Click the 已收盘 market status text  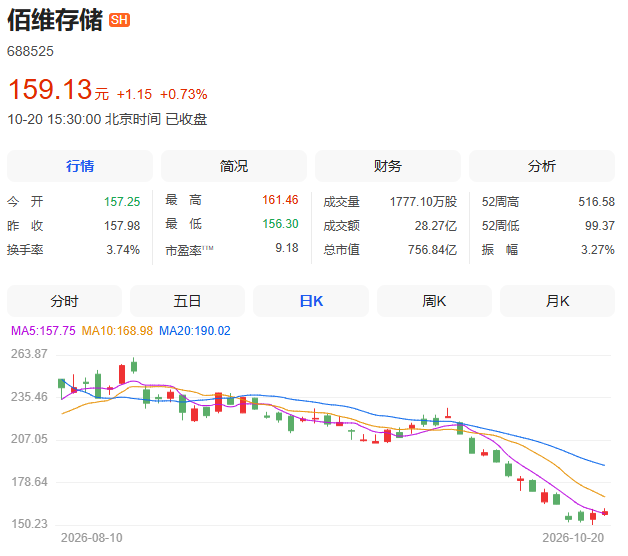pos(186,119)
